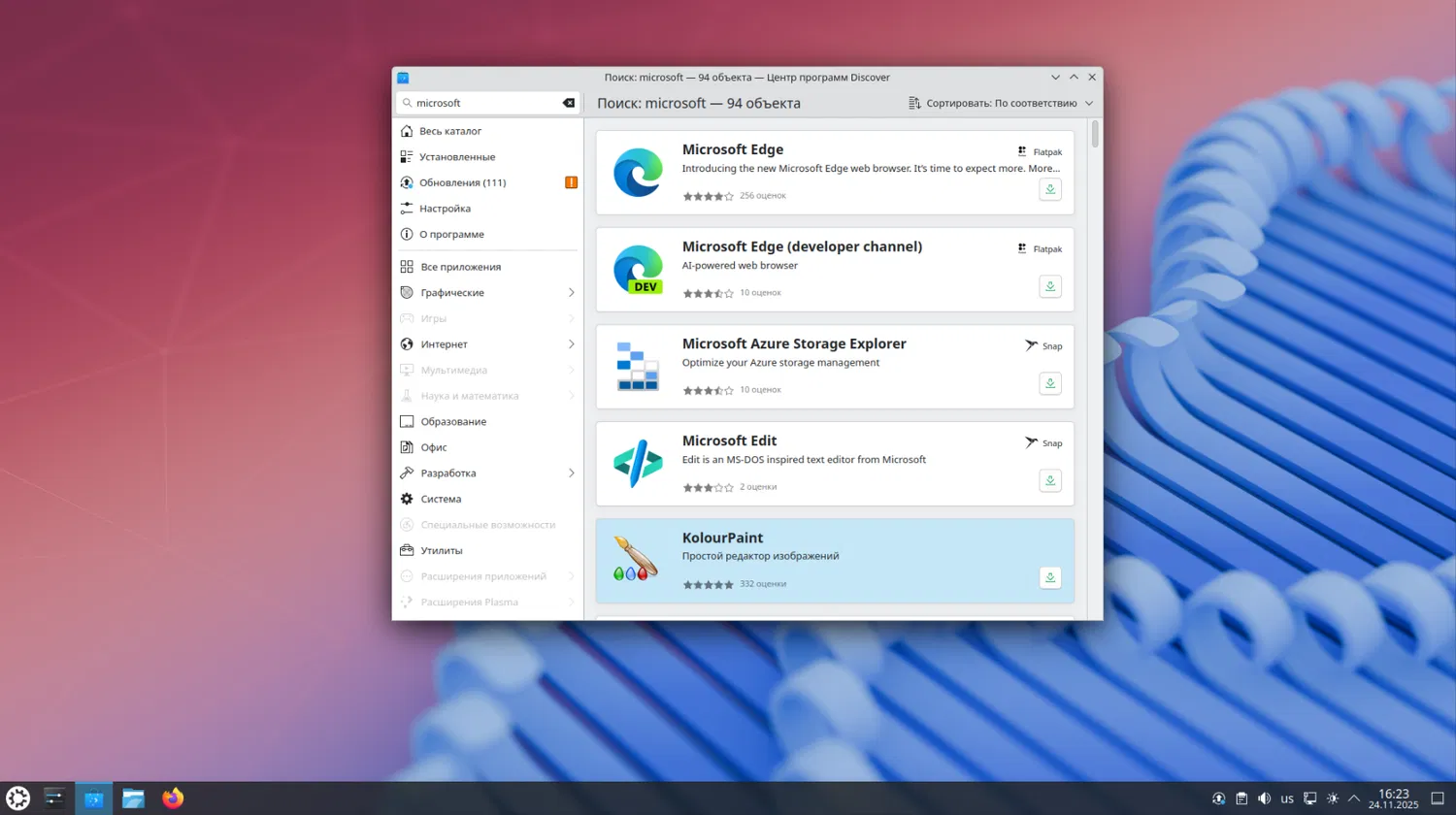This screenshot has height=815, width=1456.
Task: Click the show desktop button
Action: pyautogui.click(x=1438, y=799)
